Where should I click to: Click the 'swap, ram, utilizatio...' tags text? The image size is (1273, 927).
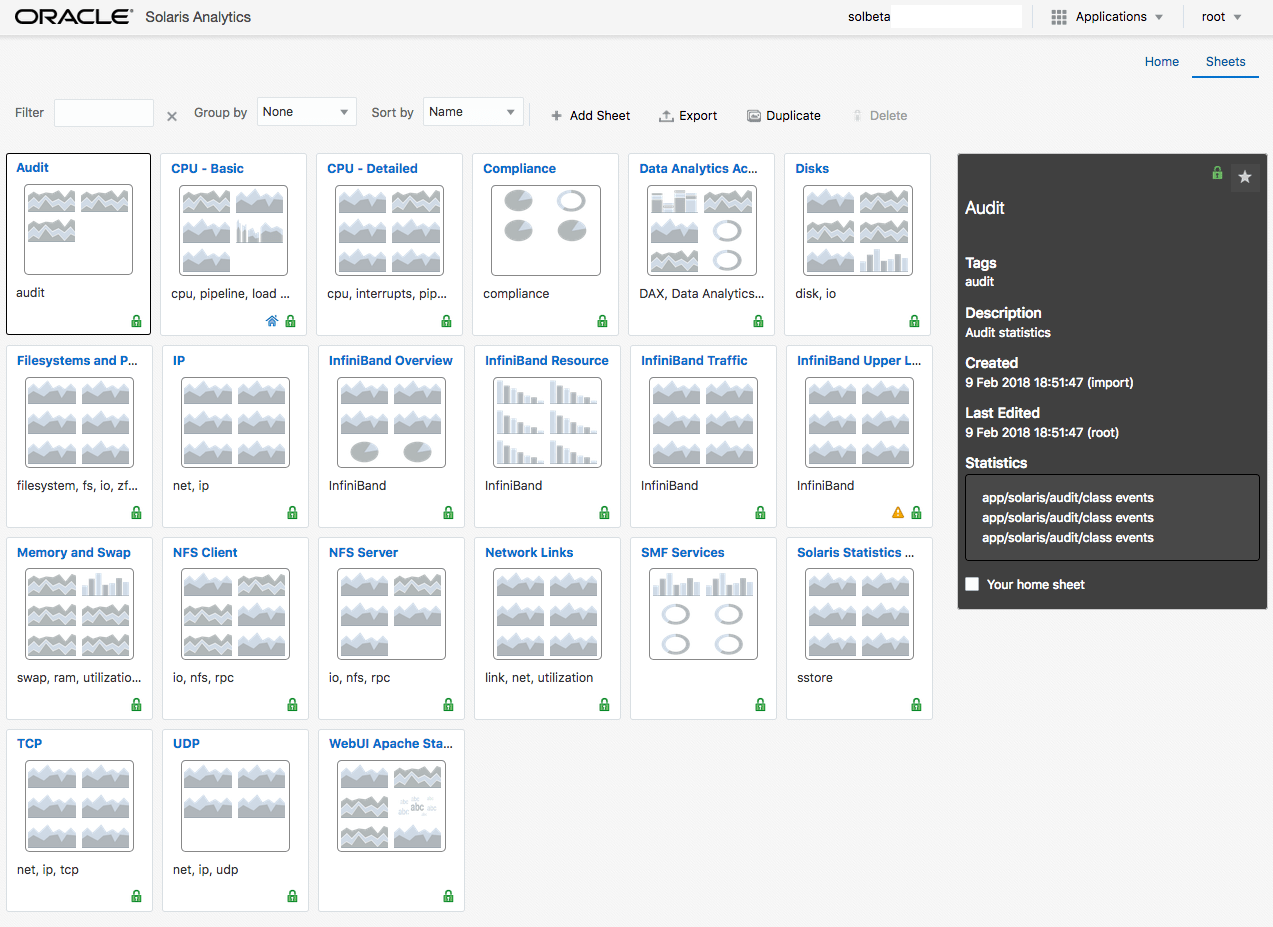pyautogui.click(x=79, y=677)
